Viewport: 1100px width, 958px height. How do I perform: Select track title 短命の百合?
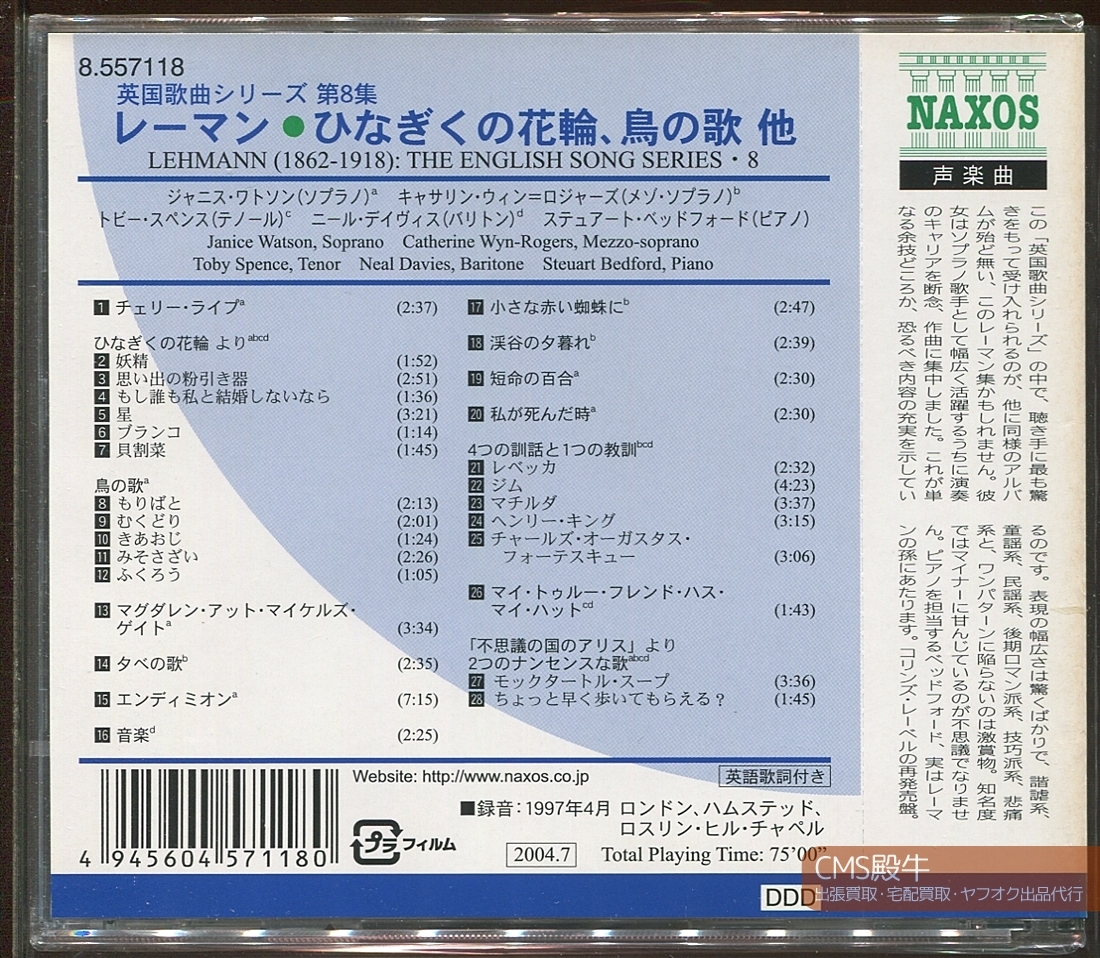click(533, 379)
